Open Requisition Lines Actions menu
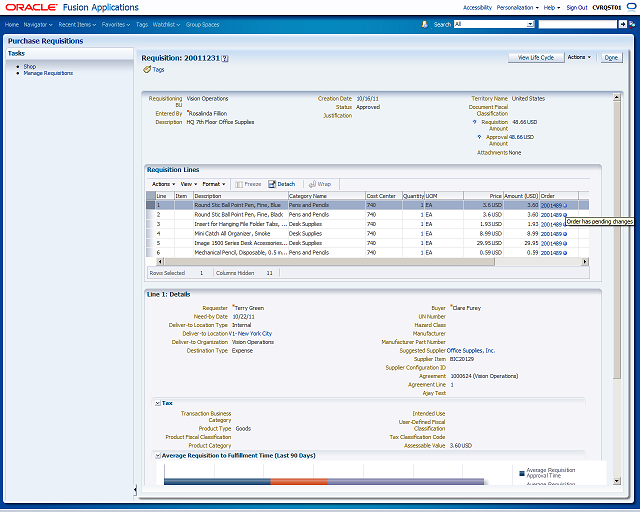Screen dimensions: 640x512 tap(164, 184)
